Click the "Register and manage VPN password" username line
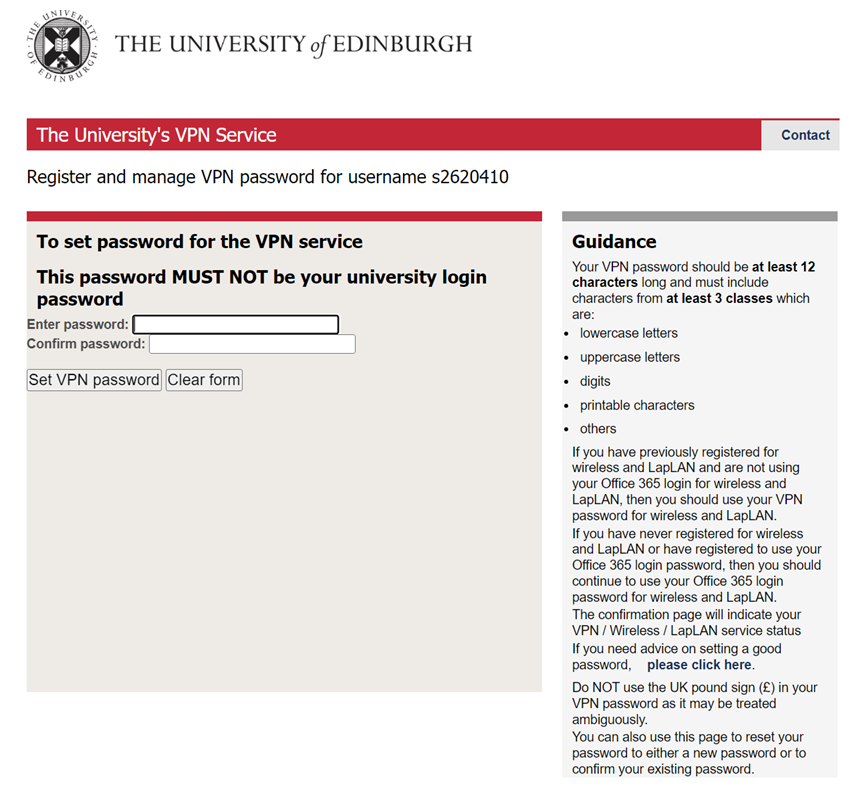Viewport: 865px width, 793px height. (x=267, y=178)
